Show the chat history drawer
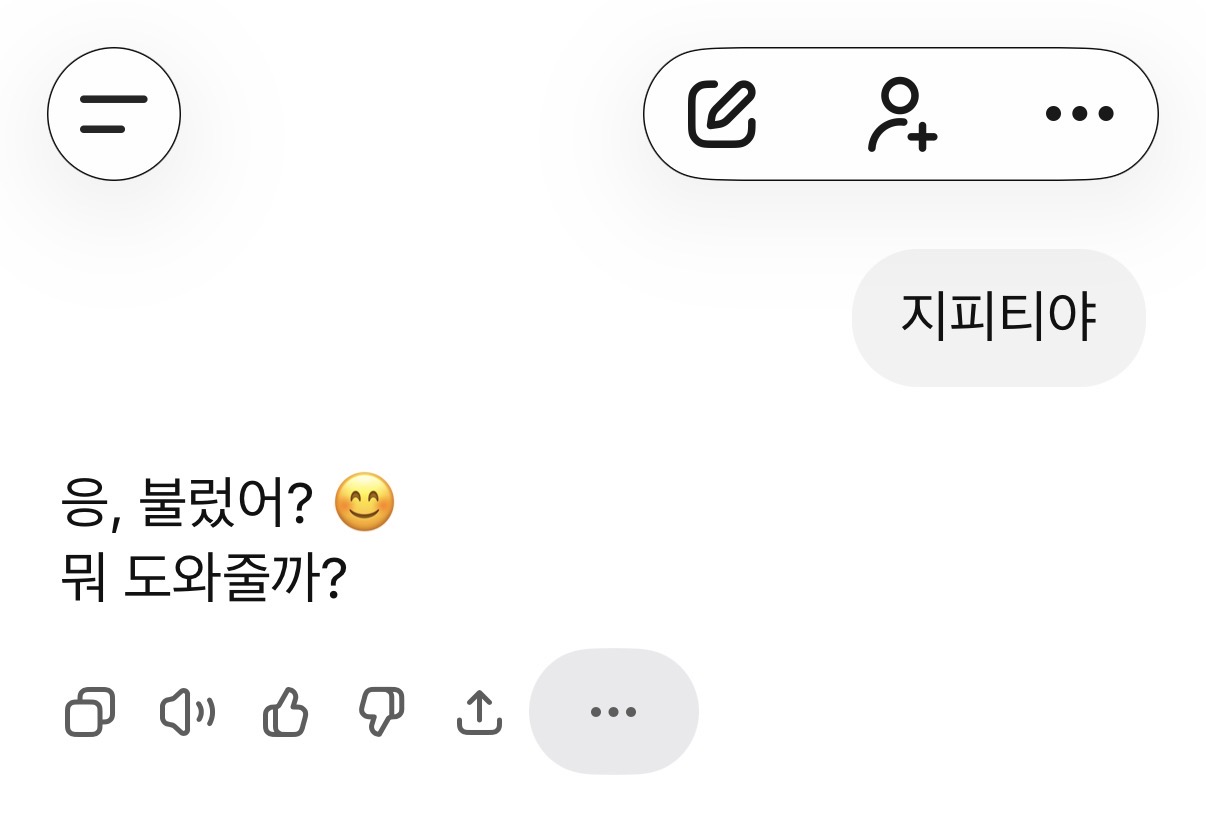 coord(114,114)
